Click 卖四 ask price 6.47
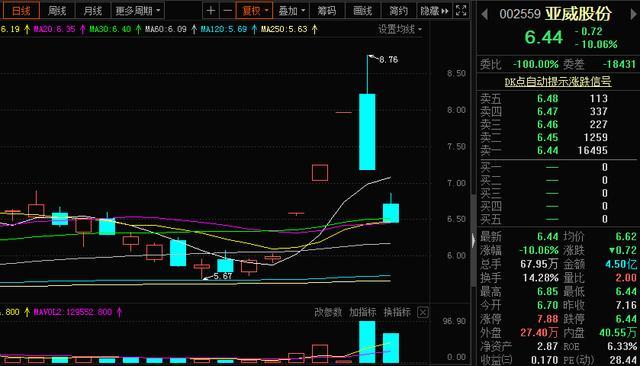Screen dimensions: 640x366 click(547, 111)
